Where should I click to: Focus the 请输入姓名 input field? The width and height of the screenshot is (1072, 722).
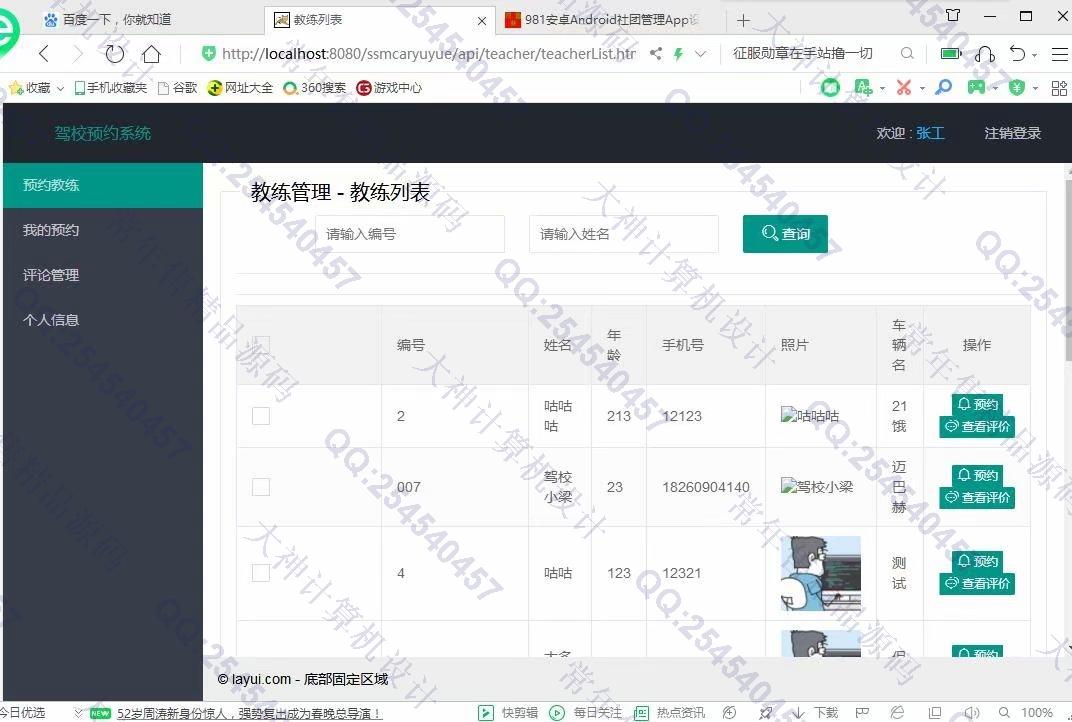[x=624, y=234]
